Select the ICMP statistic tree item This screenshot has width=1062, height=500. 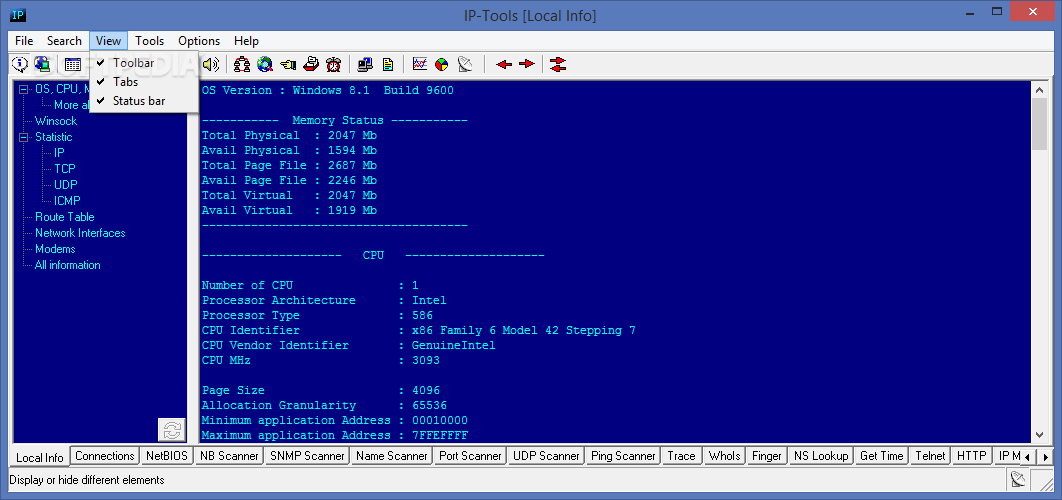(68, 201)
